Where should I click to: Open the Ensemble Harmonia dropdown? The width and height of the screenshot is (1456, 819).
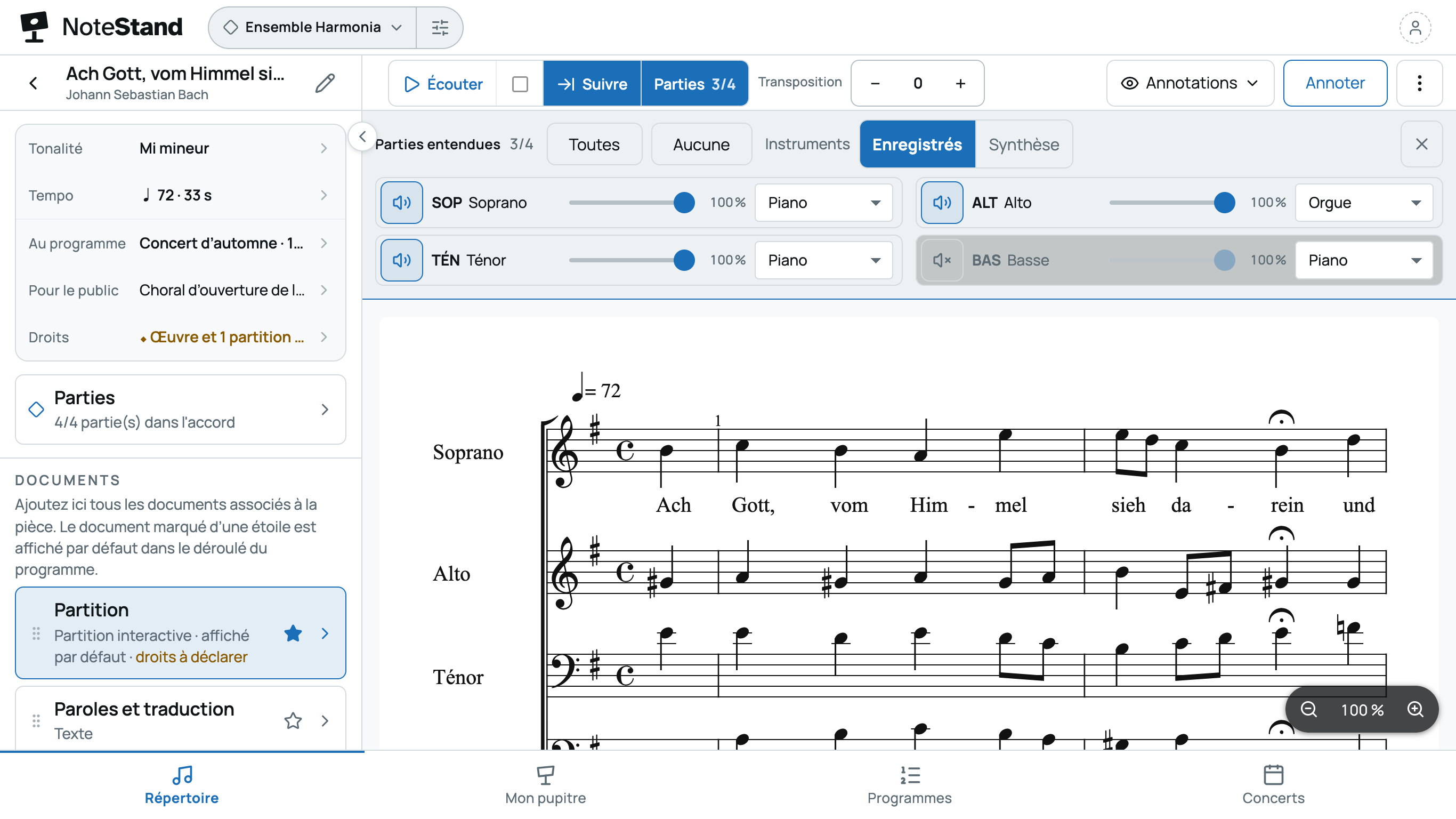point(312,27)
